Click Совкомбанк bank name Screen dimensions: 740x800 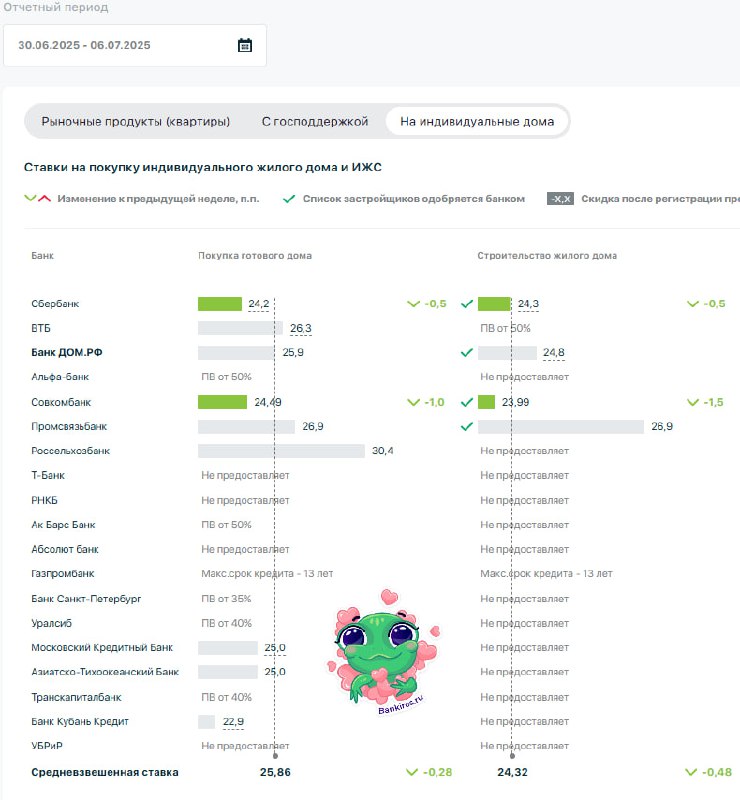point(61,402)
